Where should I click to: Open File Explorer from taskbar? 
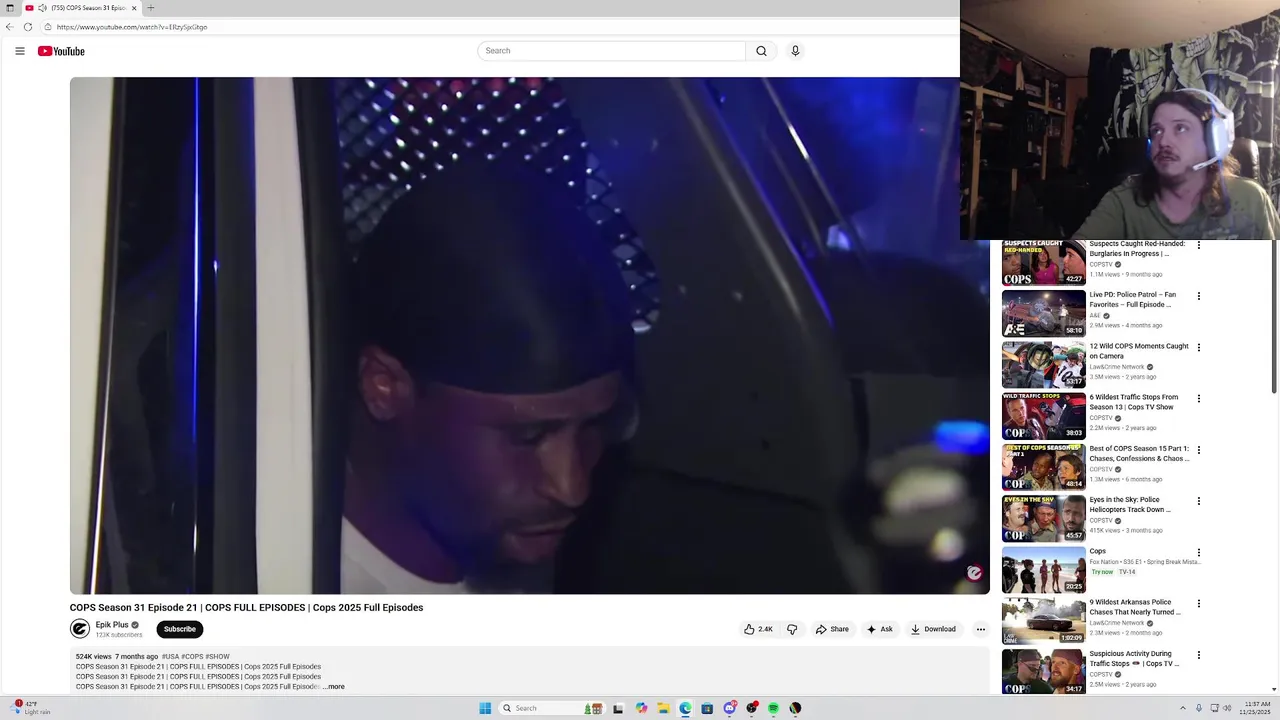(663, 708)
